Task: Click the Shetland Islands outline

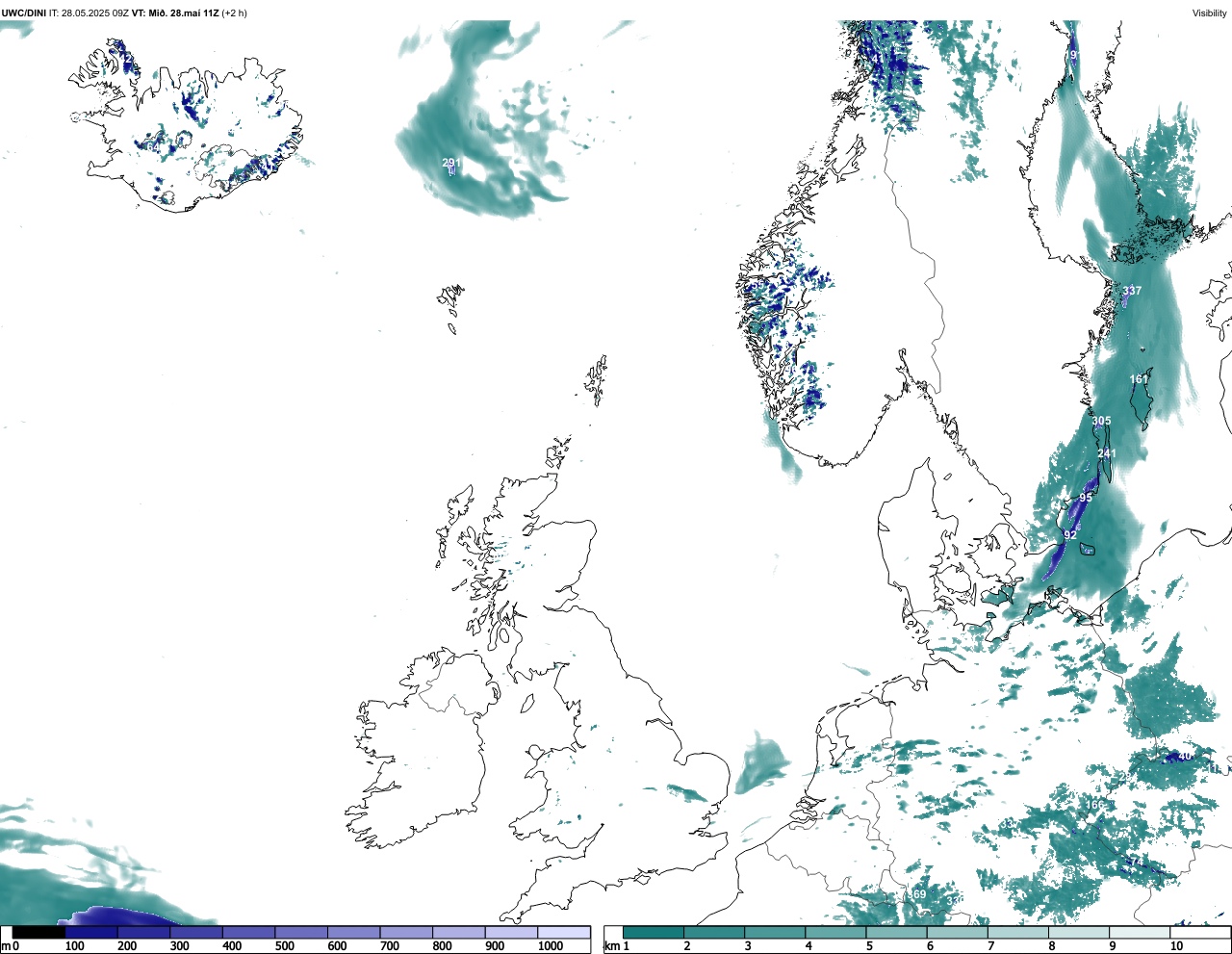Action: click(x=597, y=380)
